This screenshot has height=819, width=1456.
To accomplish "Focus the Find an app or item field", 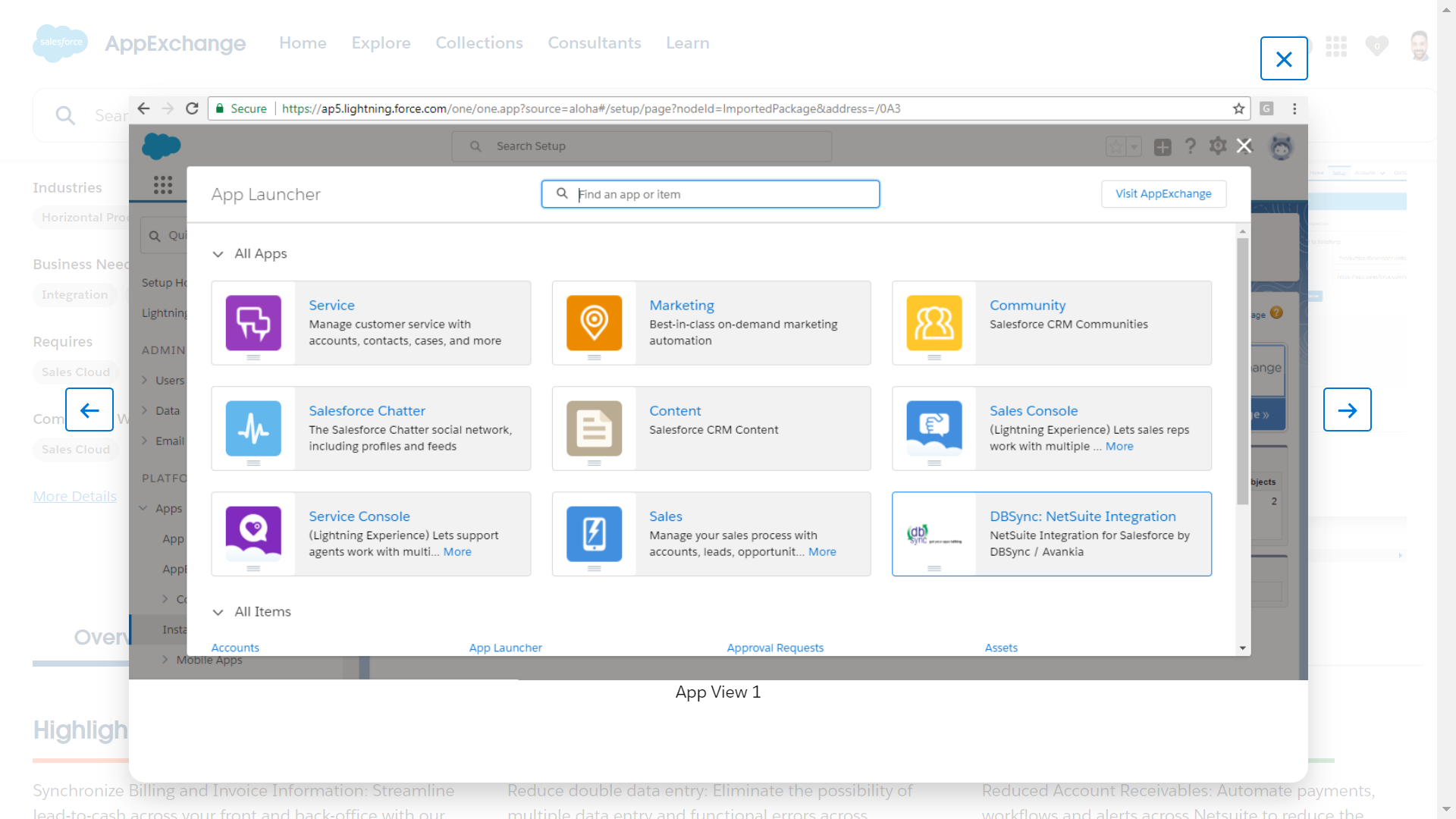I will click(x=711, y=194).
